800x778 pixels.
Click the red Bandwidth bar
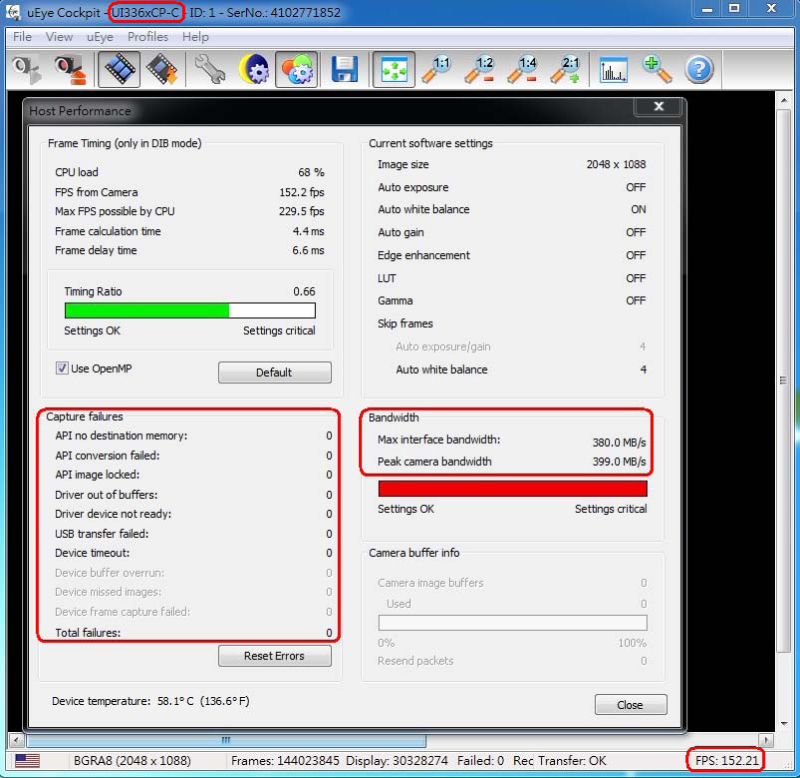coord(512,489)
